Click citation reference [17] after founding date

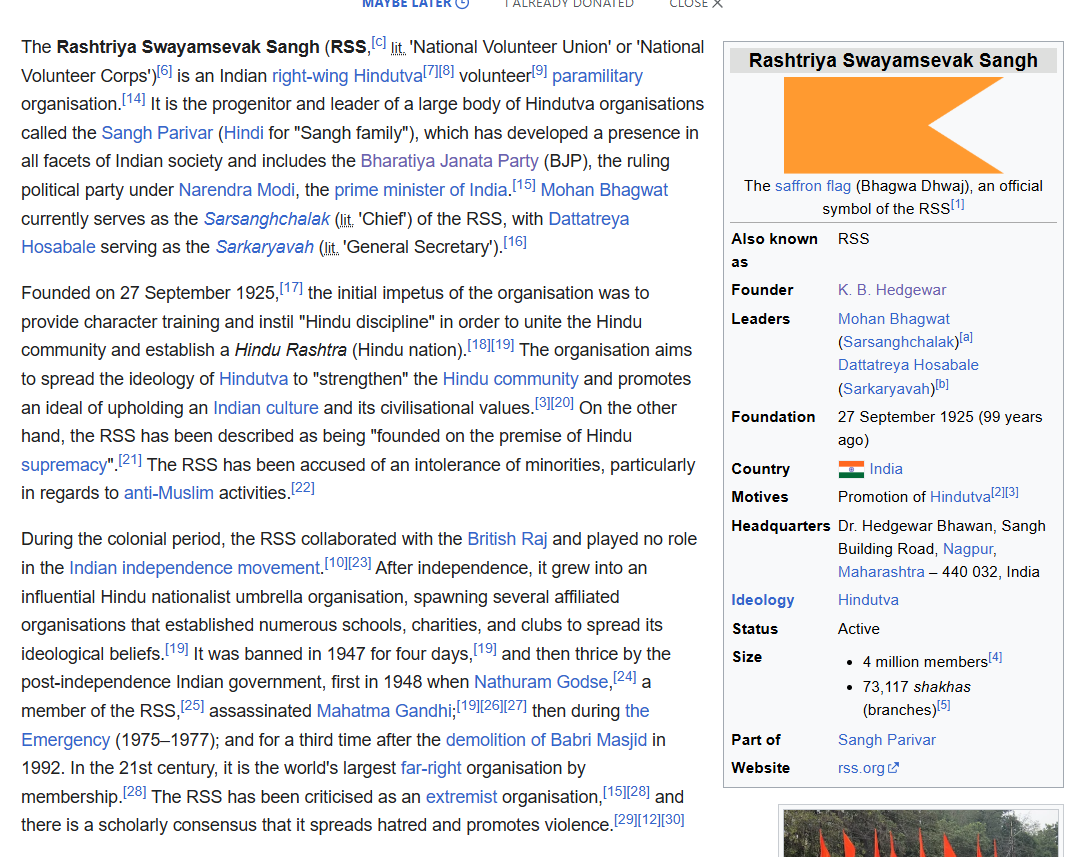pyautogui.click(x=291, y=288)
